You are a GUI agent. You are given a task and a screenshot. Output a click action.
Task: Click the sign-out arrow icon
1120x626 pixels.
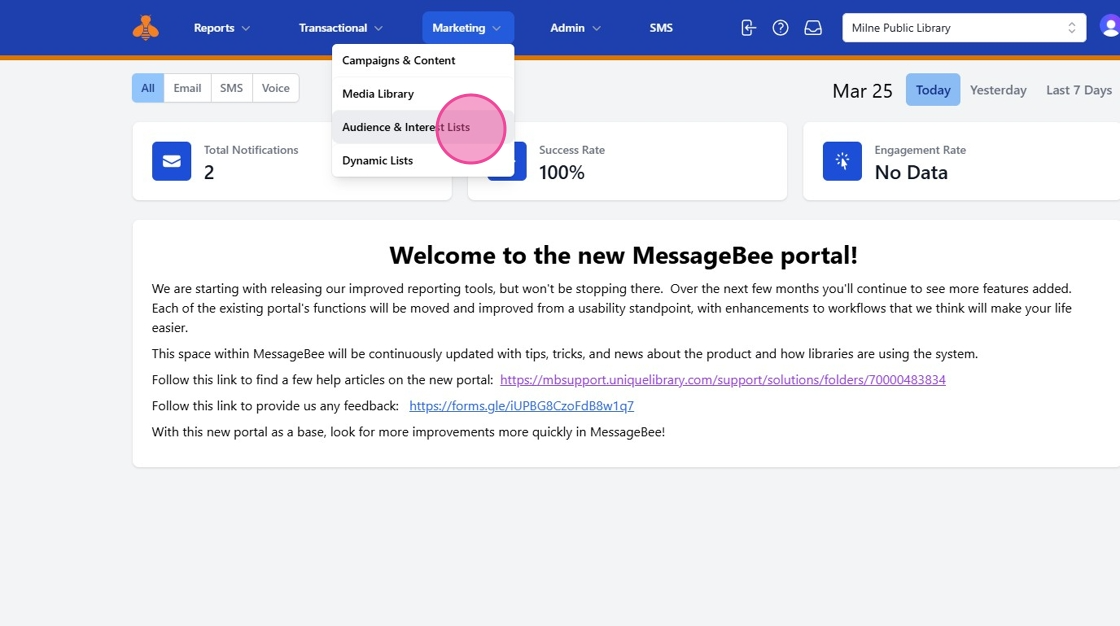click(748, 28)
